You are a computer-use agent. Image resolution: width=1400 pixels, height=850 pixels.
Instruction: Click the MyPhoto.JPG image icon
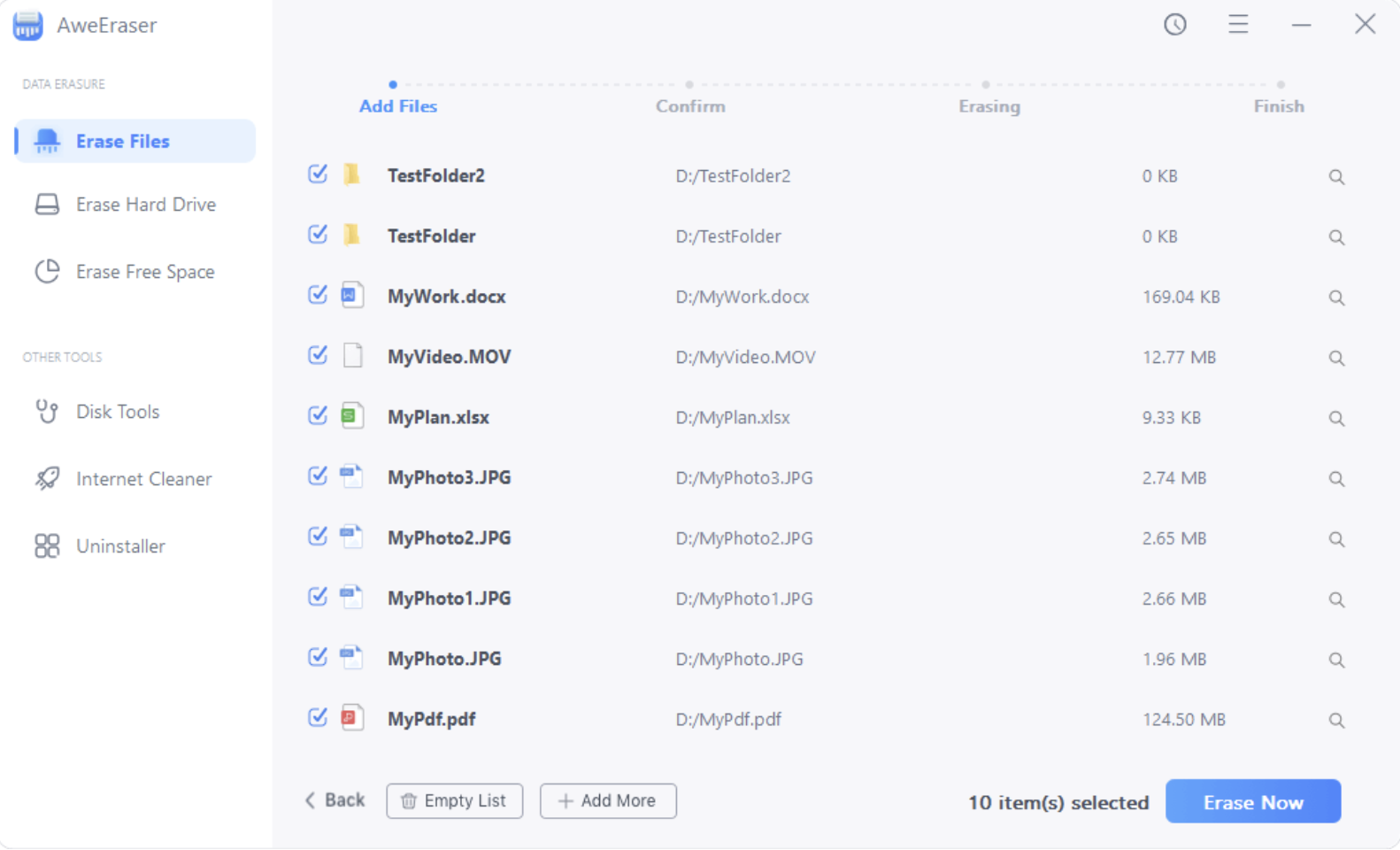point(351,657)
